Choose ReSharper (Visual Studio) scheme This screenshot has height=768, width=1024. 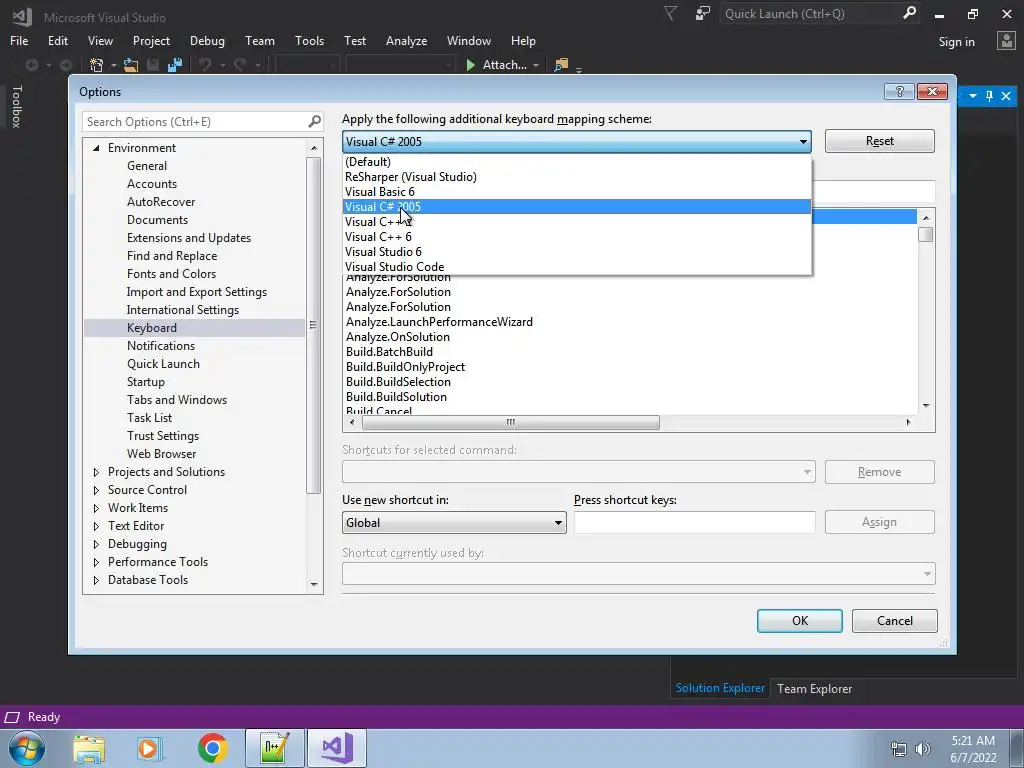tap(577, 177)
